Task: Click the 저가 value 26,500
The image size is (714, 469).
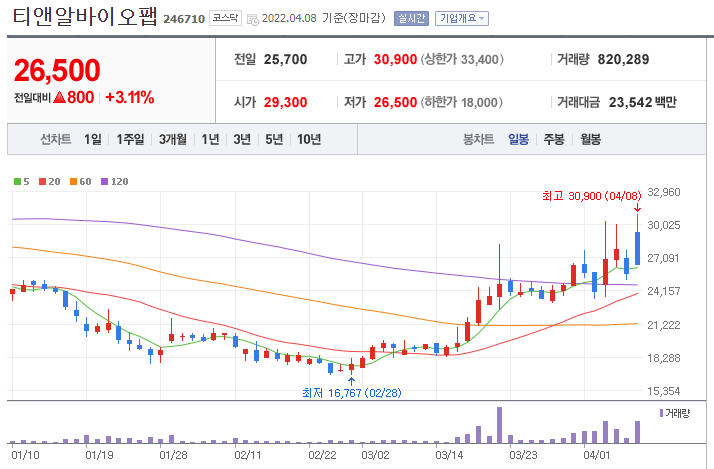Action: point(395,102)
